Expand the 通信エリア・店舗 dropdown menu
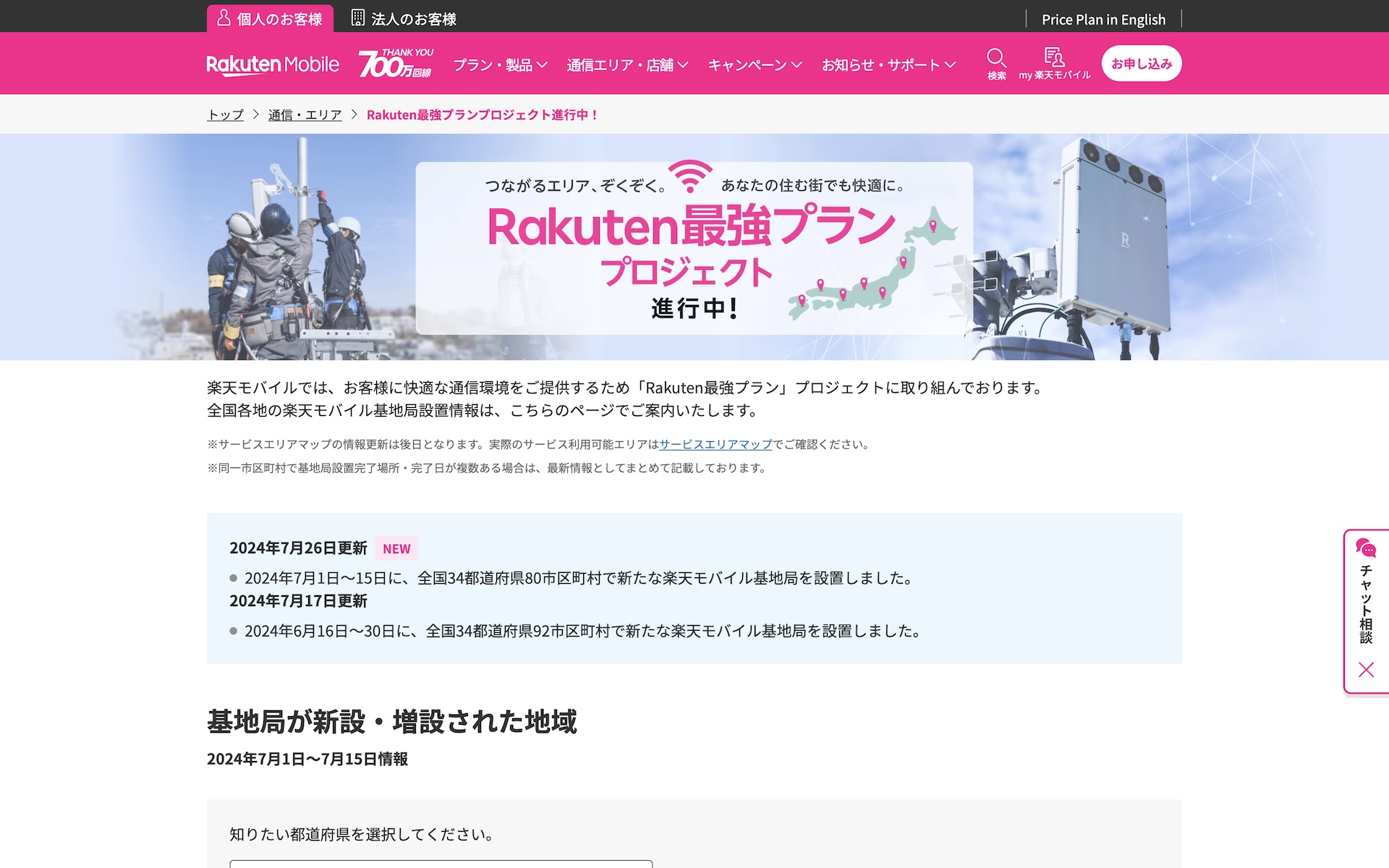Image resolution: width=1389 pixels, height=868 pixels. (626, 65)
